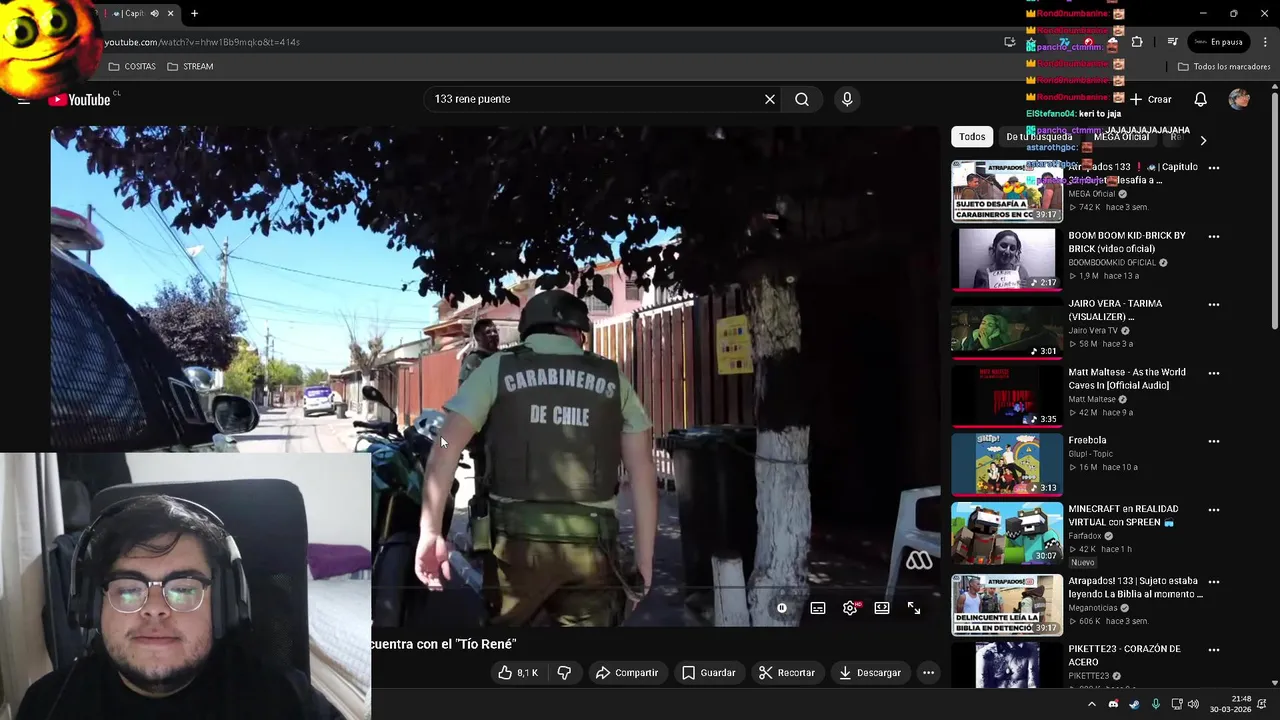Open the STREAM bookmarks folder
This screenshot has height=720, width=1280.
click(x=190, y=67)
